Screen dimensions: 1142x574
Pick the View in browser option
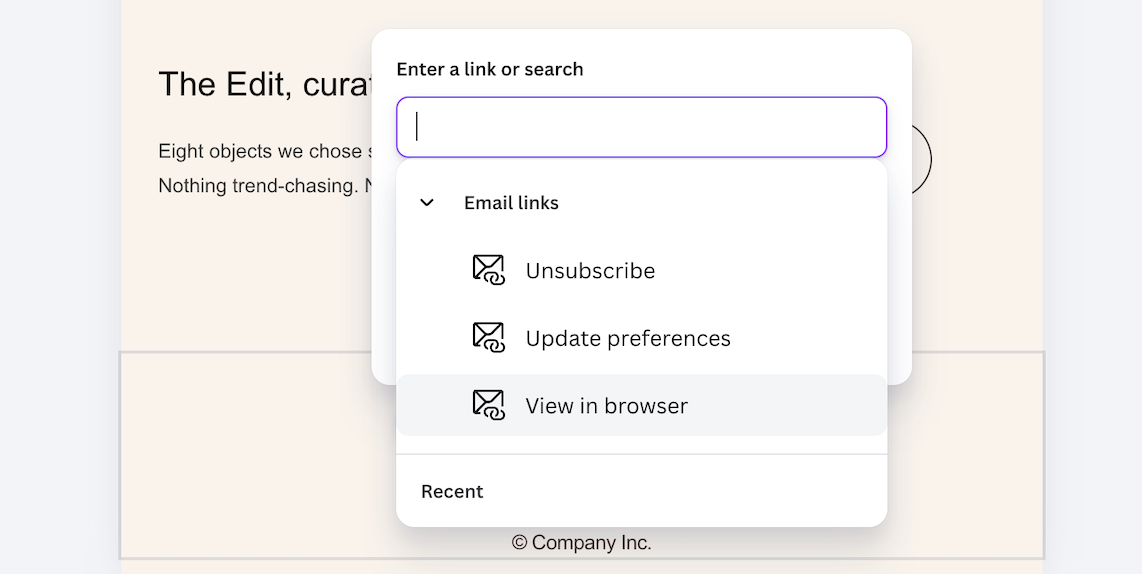click(x=607, y=406)
